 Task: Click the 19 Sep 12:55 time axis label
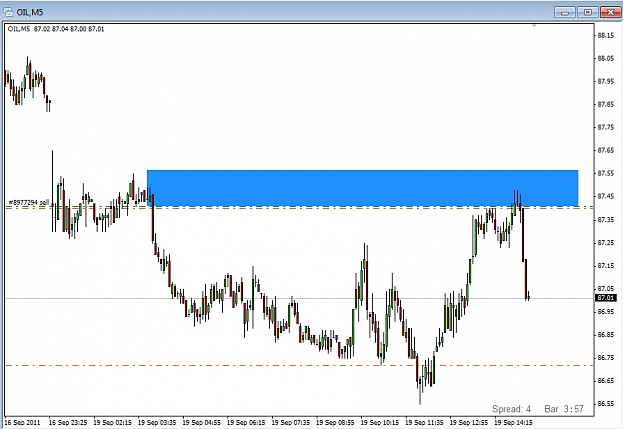[x=469, y=422]
